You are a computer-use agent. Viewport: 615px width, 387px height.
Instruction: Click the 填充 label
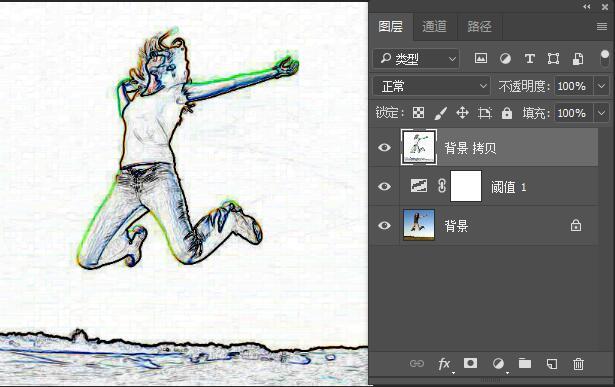click(536, 114)
